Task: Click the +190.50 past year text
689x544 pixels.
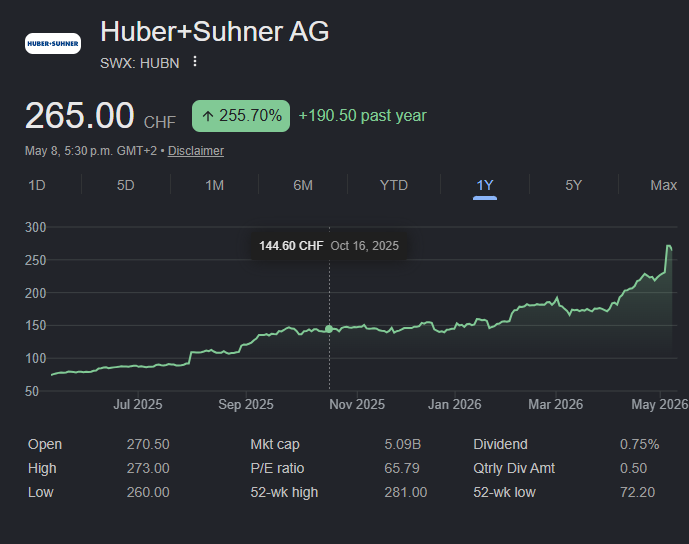Action: (363, 116)
